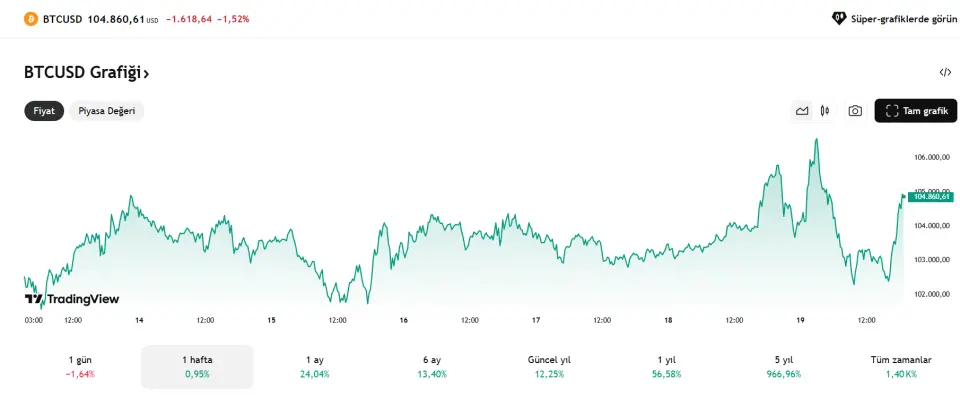
Task: Click the TradingView logo on chart
Action: pos(72,299)
